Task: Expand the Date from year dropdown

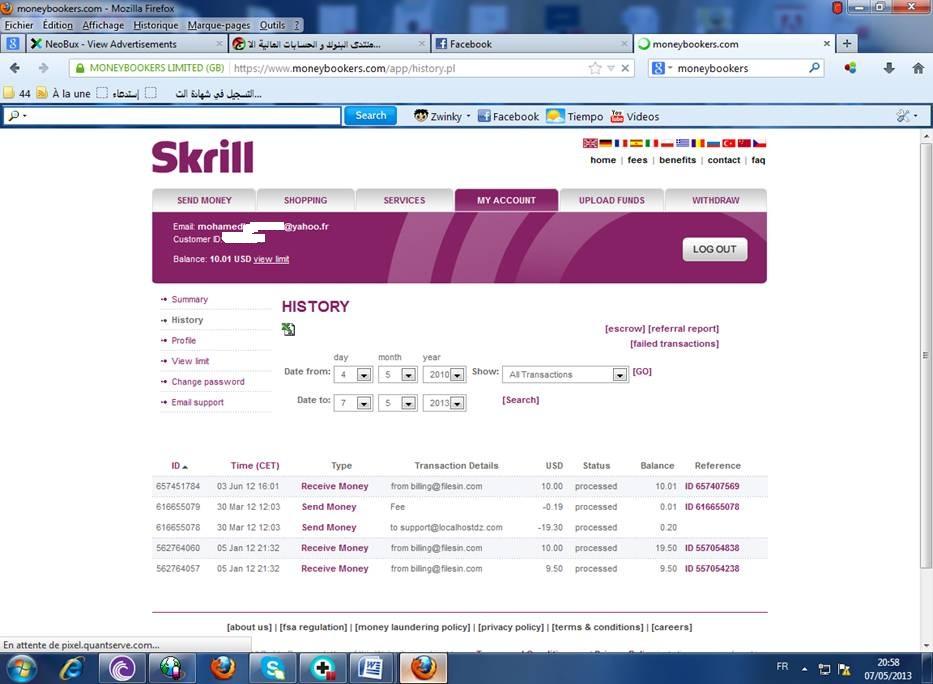Action: coord(457,375)
